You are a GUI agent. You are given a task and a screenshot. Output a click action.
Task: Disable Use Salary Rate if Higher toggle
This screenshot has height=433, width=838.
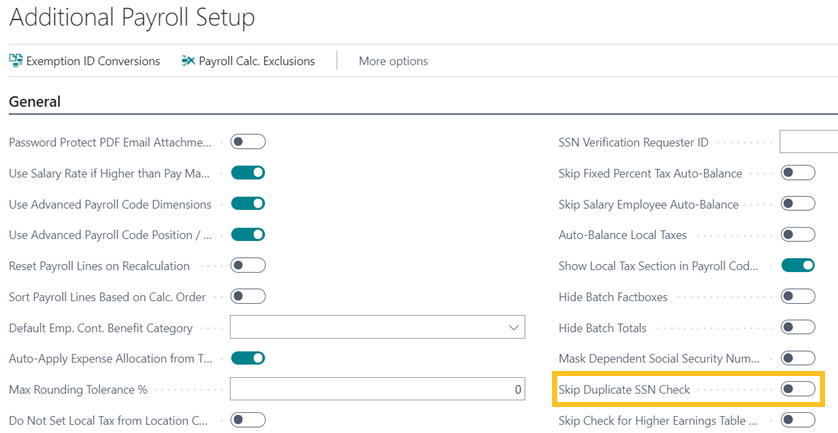coord(248,173)
